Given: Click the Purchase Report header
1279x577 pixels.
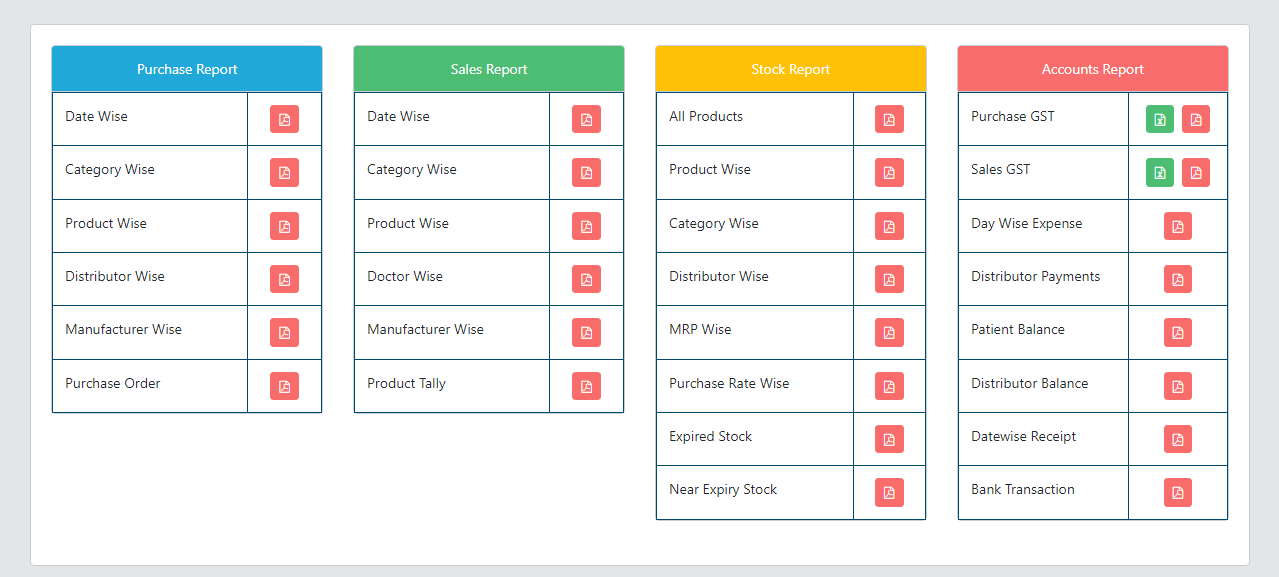Looking at the screenshot, I should 187,69.
